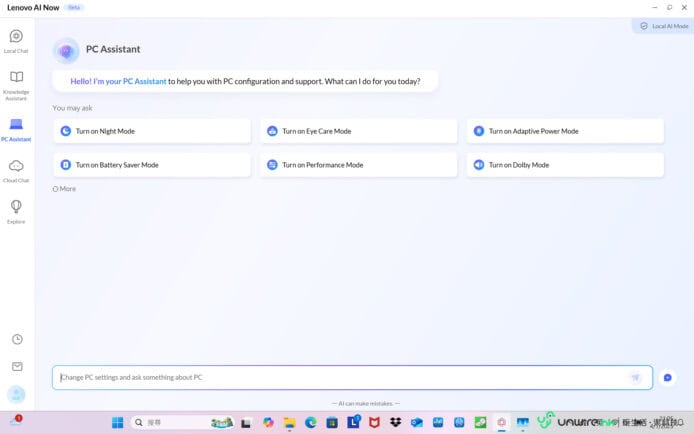This screenshot has height=434, width=694.
Task: Open McAfee from the taskbar
Action: click(x=374, y=422)
